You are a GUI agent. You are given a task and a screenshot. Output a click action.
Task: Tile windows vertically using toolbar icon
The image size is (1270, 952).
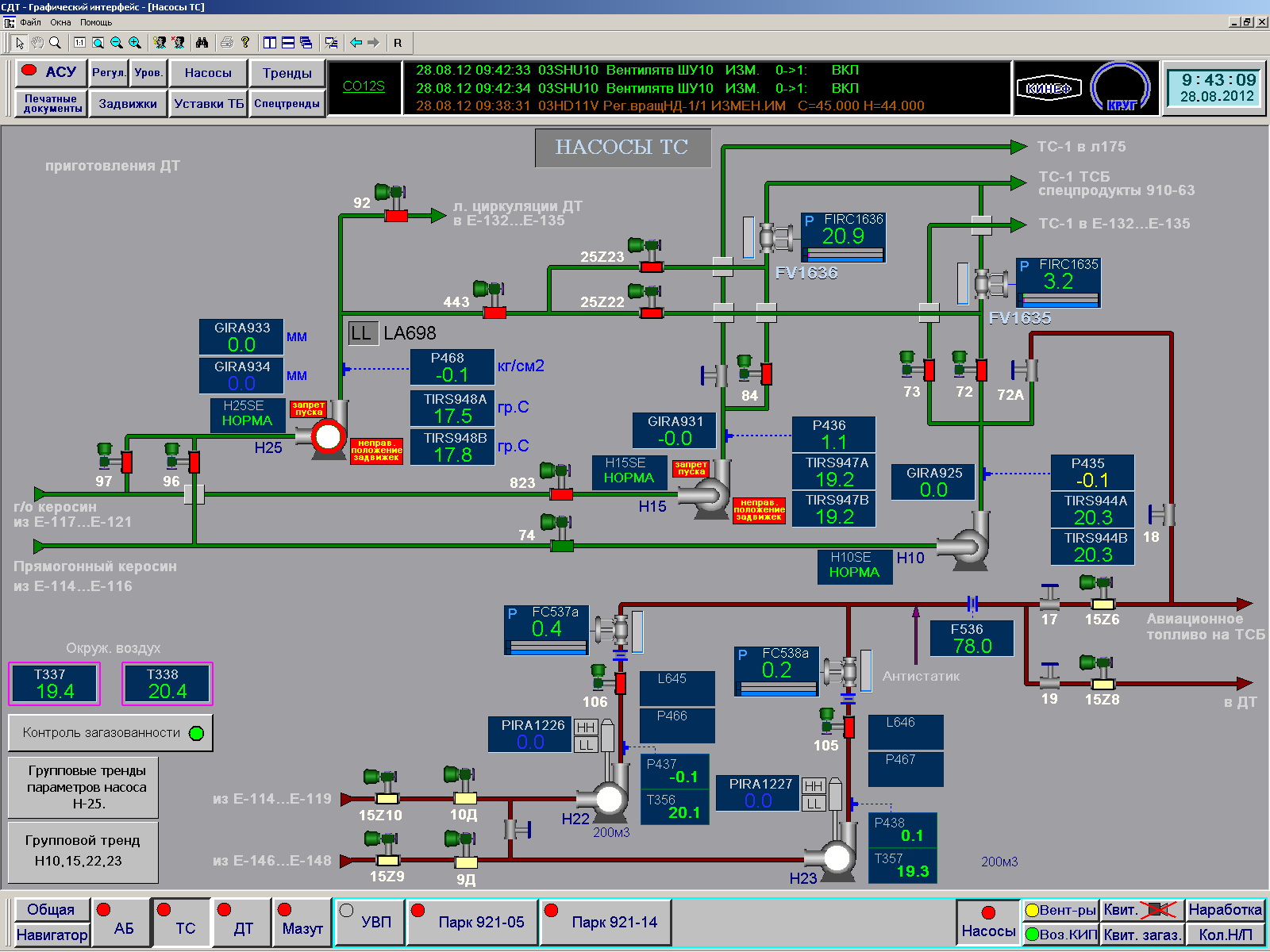pos(270,43)
